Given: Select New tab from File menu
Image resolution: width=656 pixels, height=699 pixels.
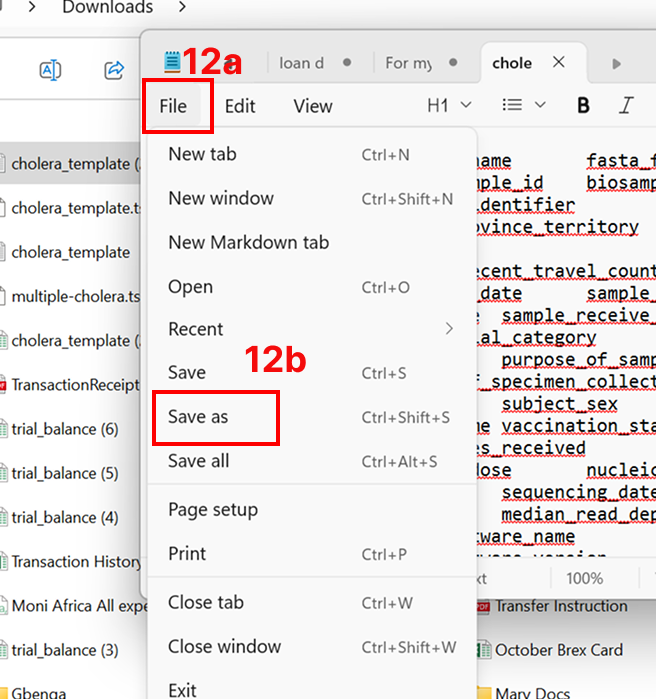Looking at the screenshot, I should 312,154.
